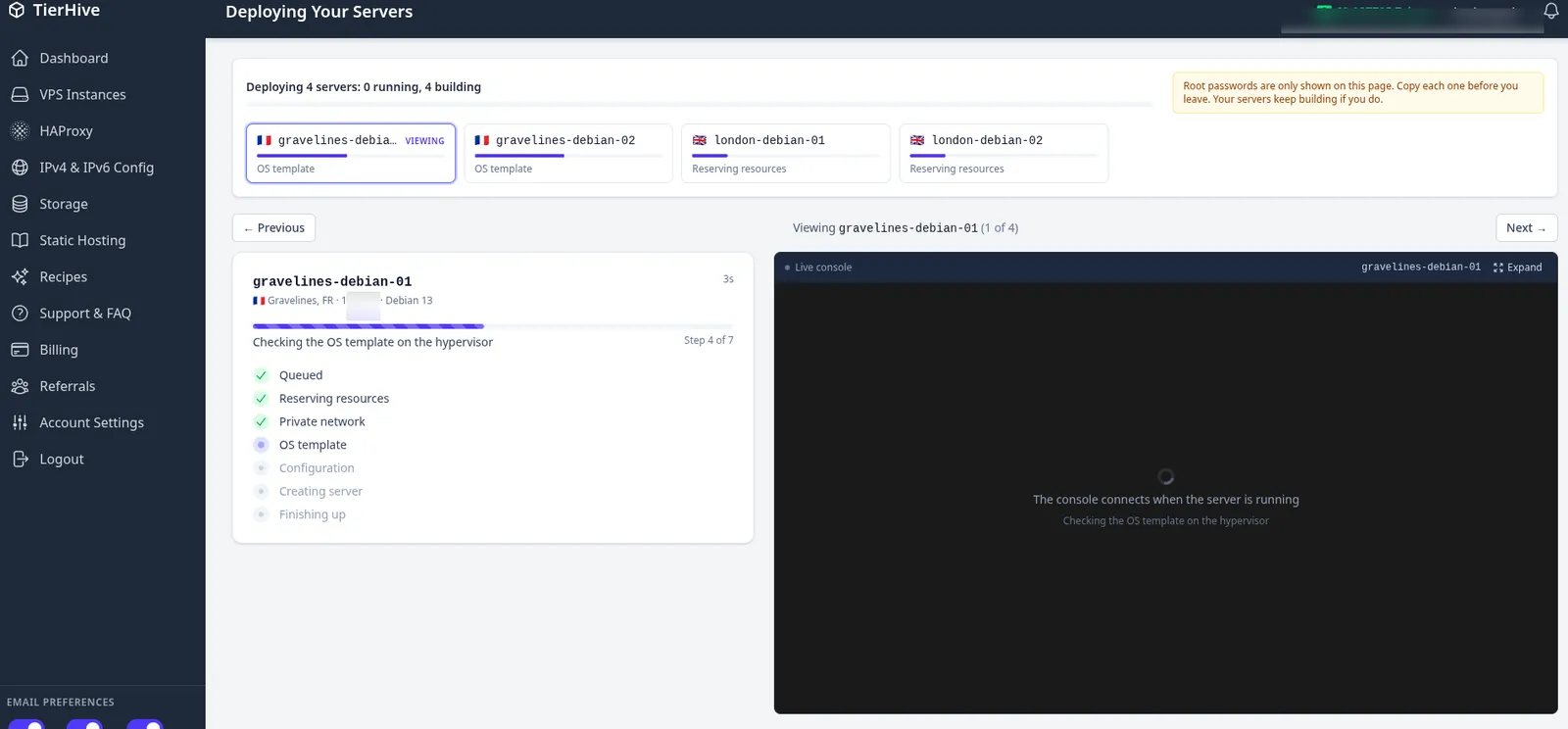Click the Account Settings sliders icon
The width and height of the screenshot is (1568, 729).
[20, 422]
